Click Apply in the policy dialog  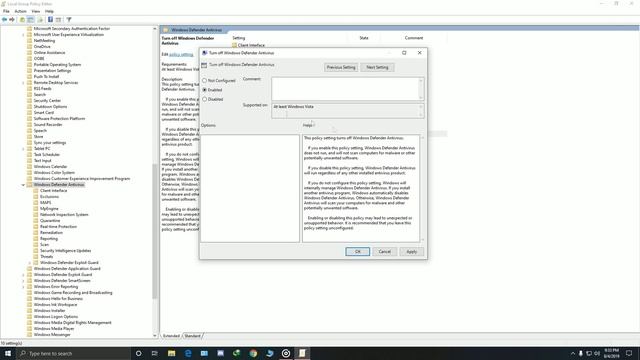tap(411, 251)
